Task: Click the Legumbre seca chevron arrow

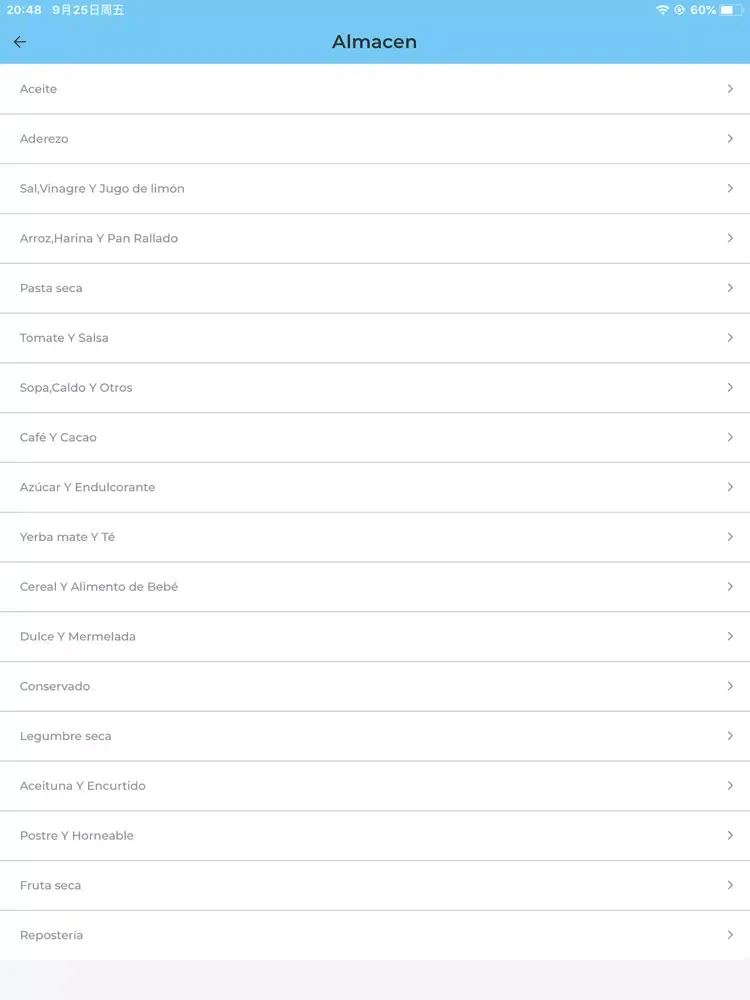Action: click(x=730, y=735)
